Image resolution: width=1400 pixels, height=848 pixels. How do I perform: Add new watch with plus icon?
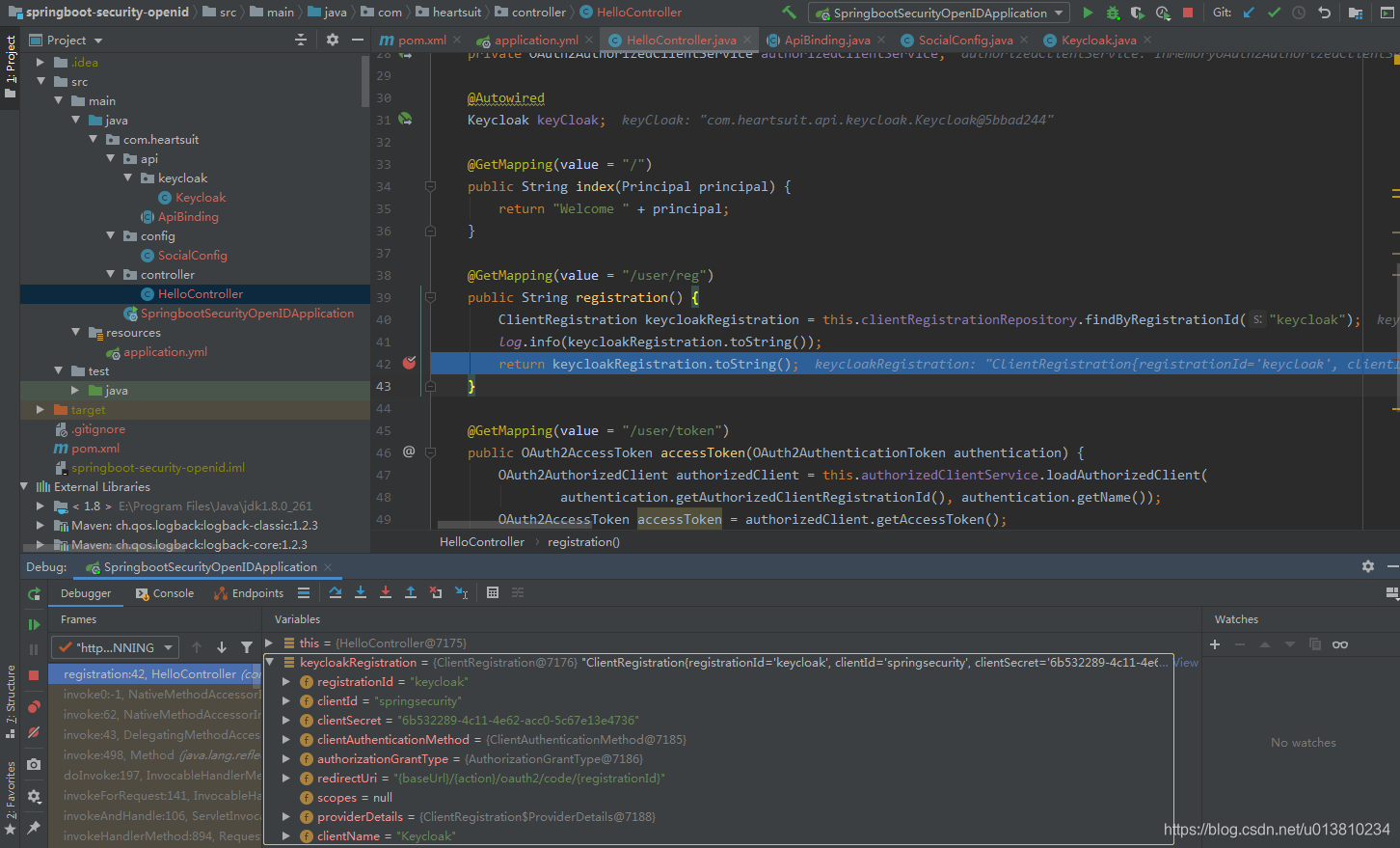pyautogui.click(x=1215, y=644)
